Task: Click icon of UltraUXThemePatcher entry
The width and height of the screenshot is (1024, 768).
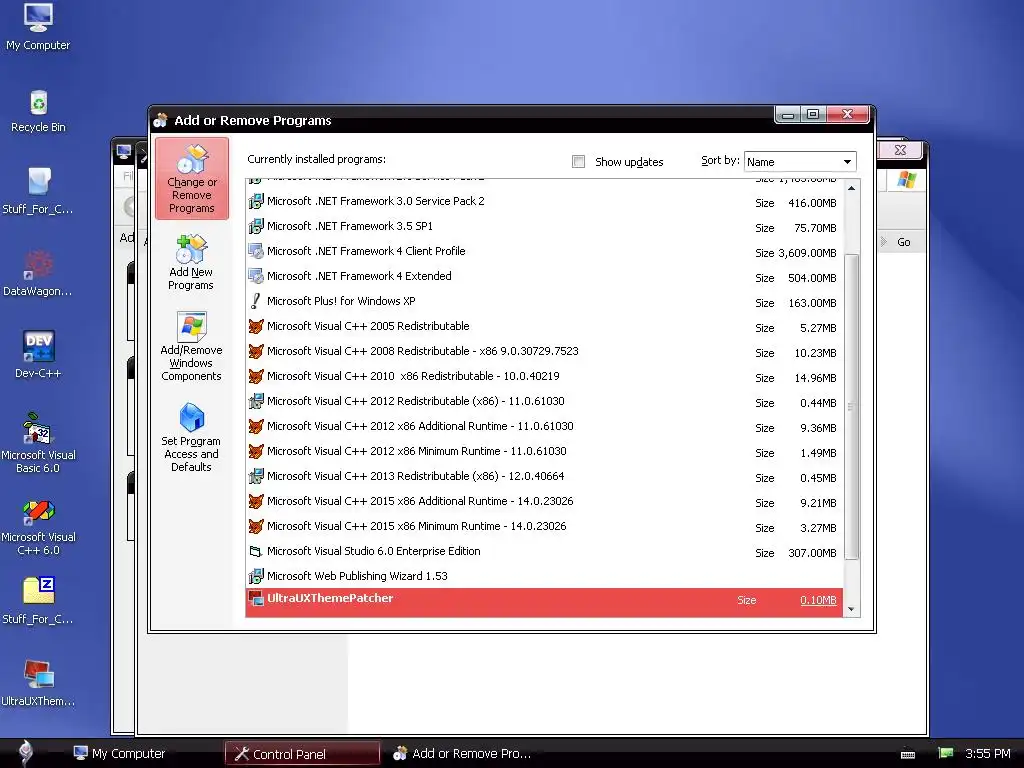Action: [x=256, y=598]
